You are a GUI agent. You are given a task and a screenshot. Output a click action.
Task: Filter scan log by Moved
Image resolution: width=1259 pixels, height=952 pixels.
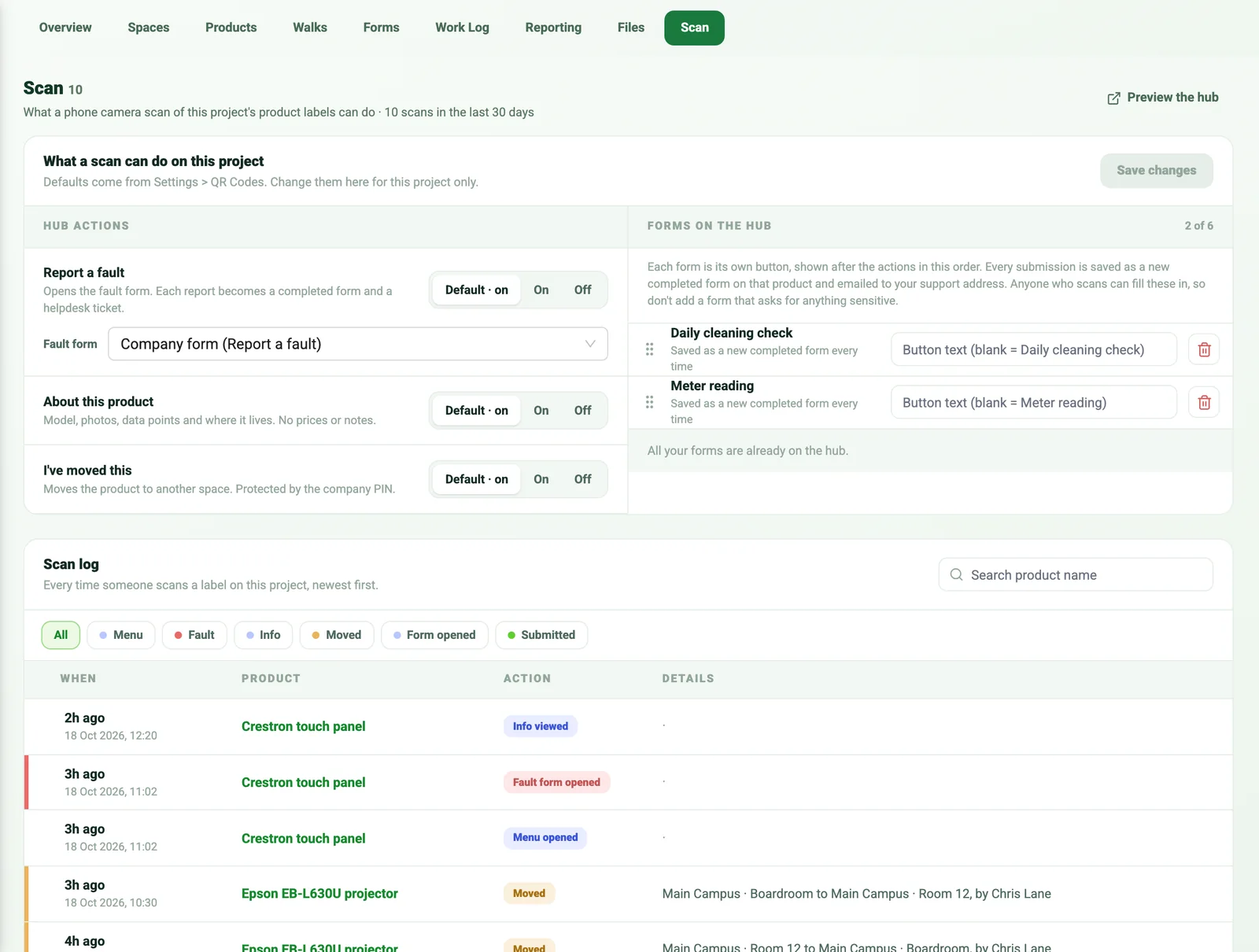pyautogui.click(x=336, y=635)
